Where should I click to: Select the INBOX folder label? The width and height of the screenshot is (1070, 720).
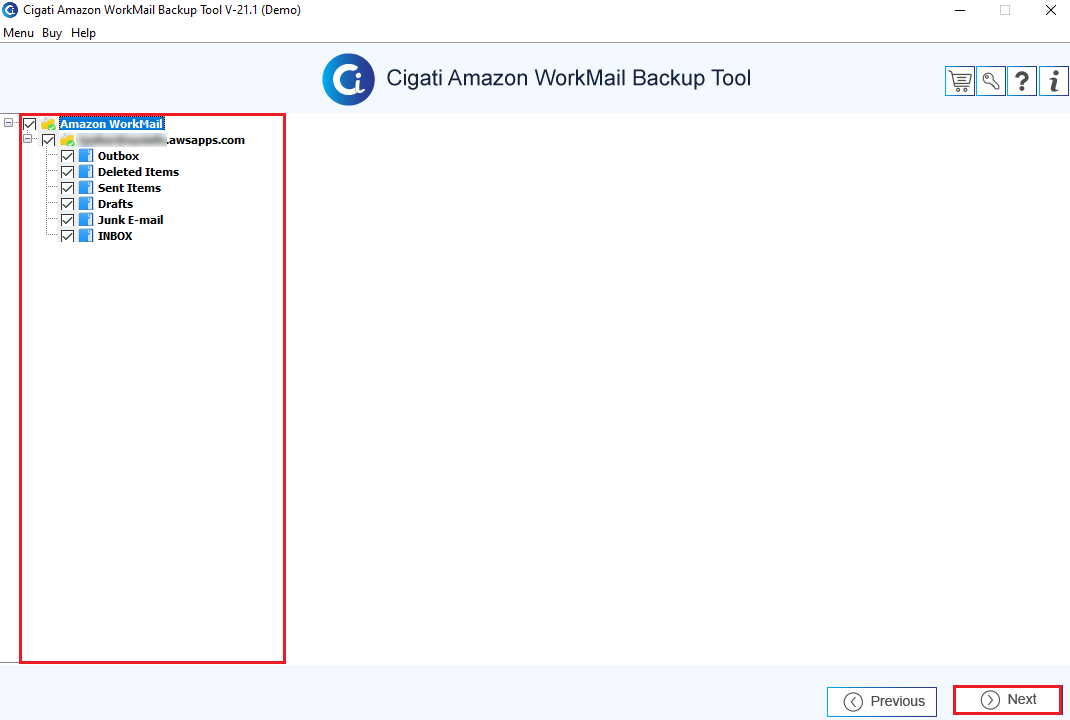115,236
